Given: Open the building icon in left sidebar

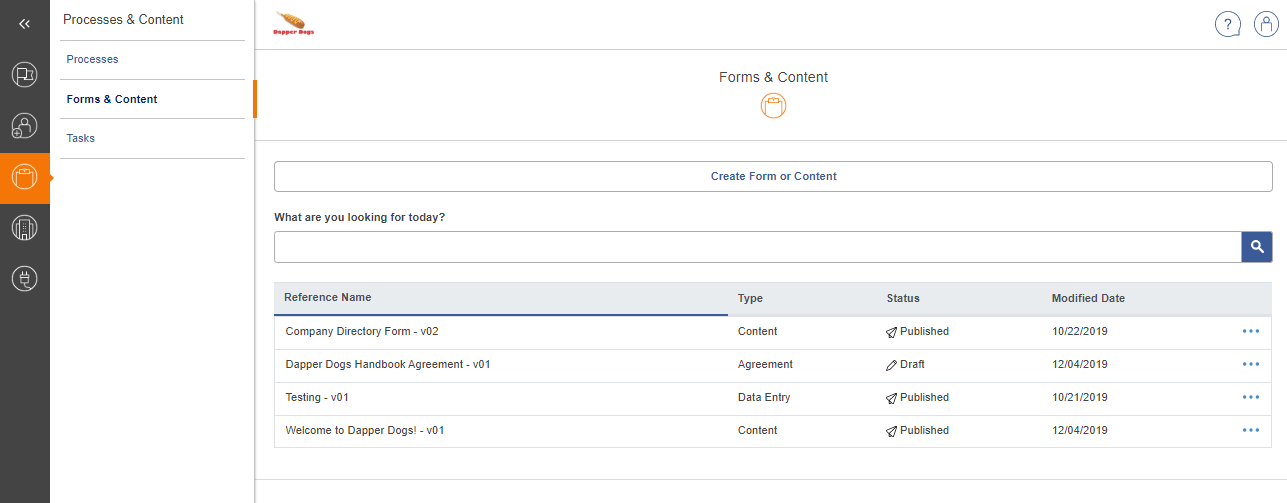Looking at the screenshot, I should (x=24, y=228).
